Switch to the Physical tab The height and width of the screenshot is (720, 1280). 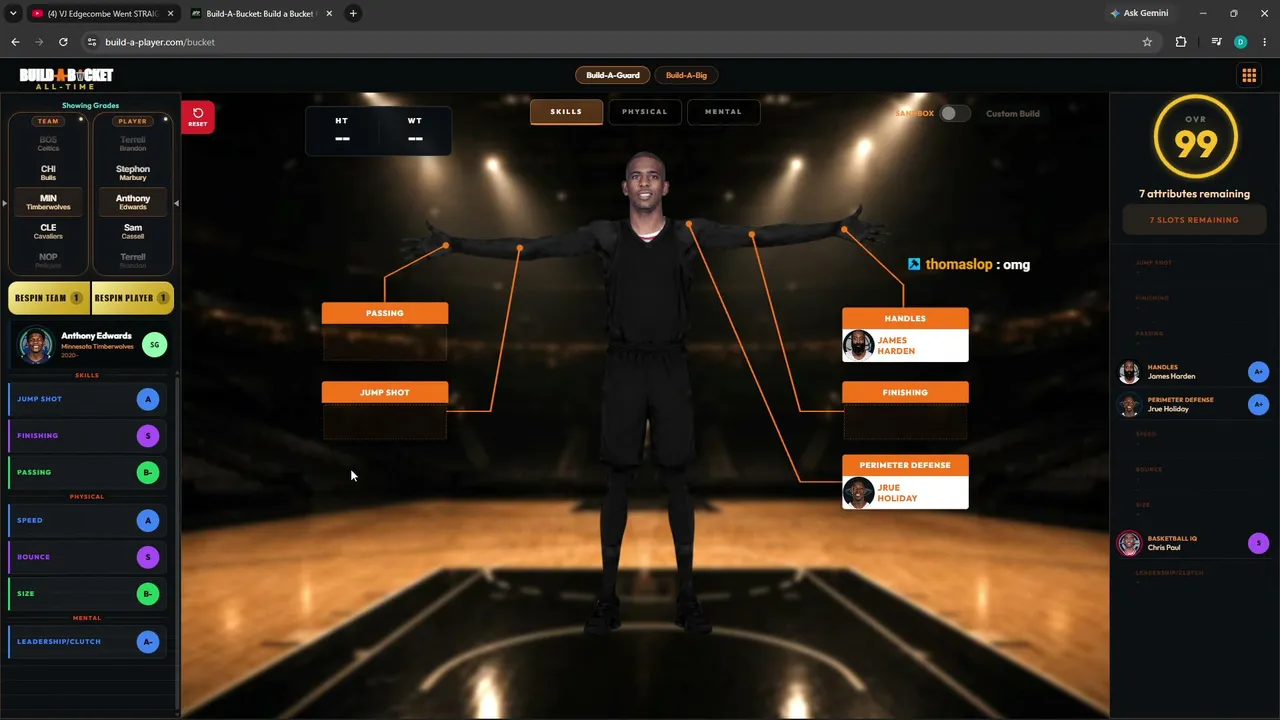coord(645,112)
